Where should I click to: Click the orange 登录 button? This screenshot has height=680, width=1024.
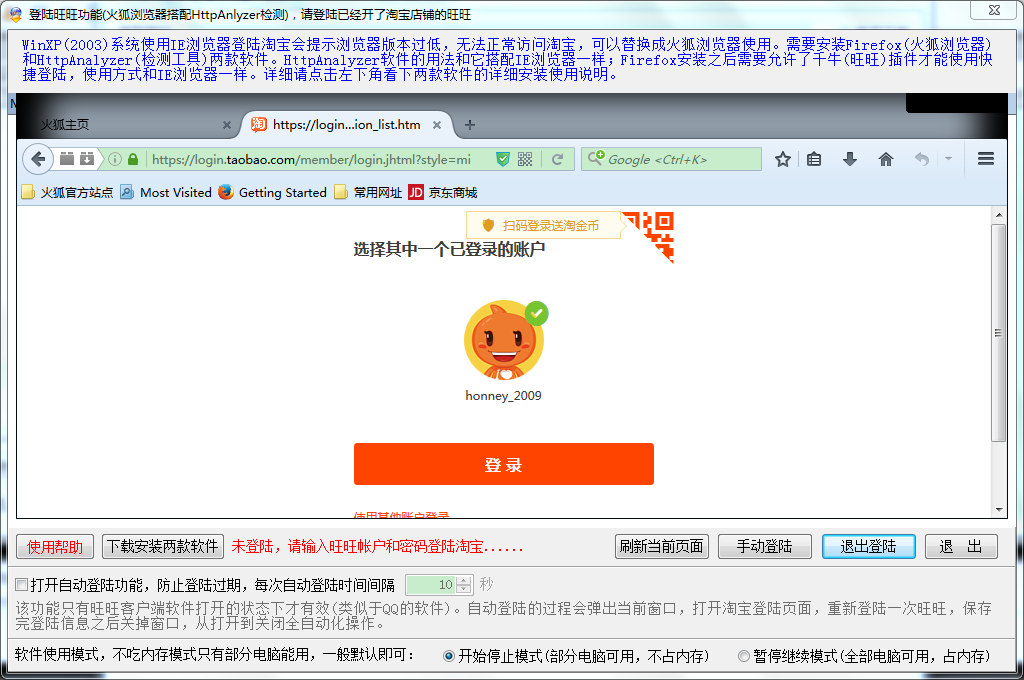(503, 465)
